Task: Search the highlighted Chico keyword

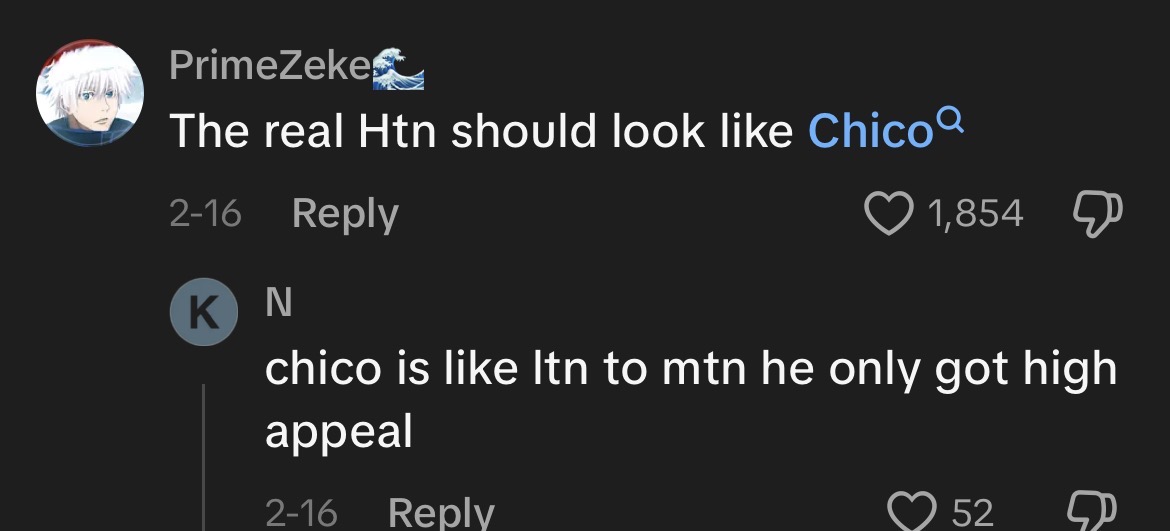Action: pos(870,131)
